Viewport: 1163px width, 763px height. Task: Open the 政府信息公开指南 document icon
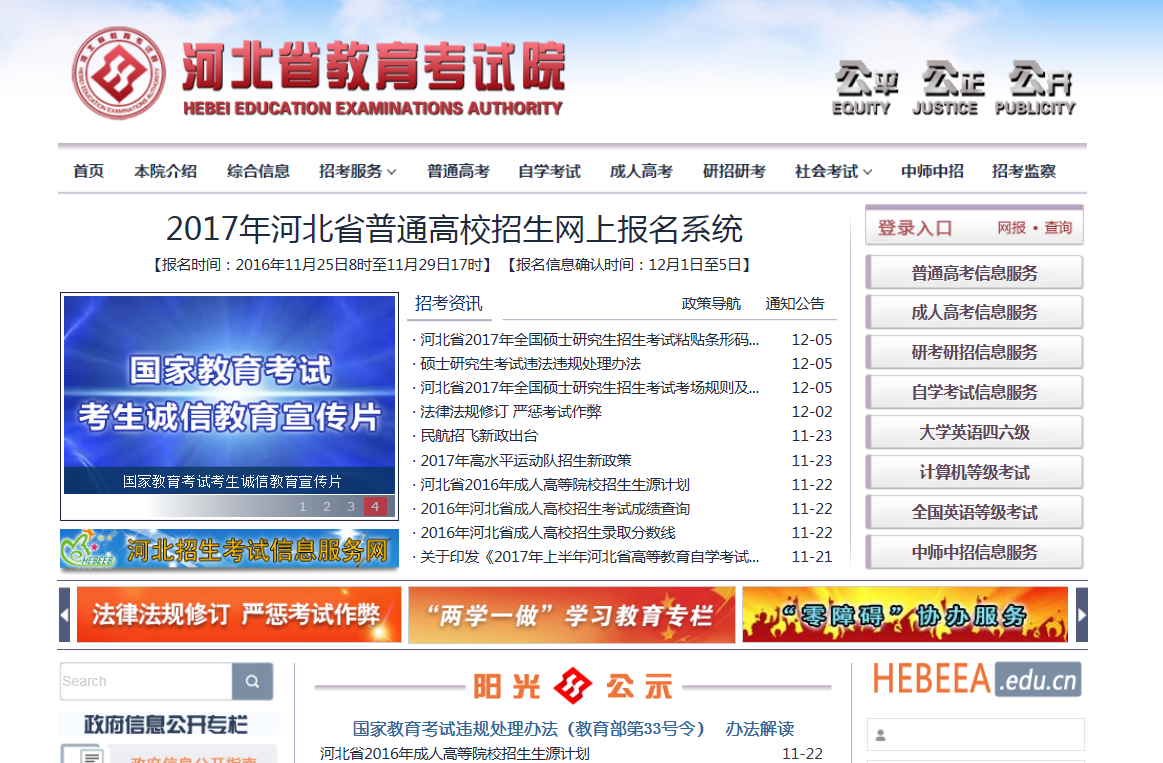(x=82, y=755)
